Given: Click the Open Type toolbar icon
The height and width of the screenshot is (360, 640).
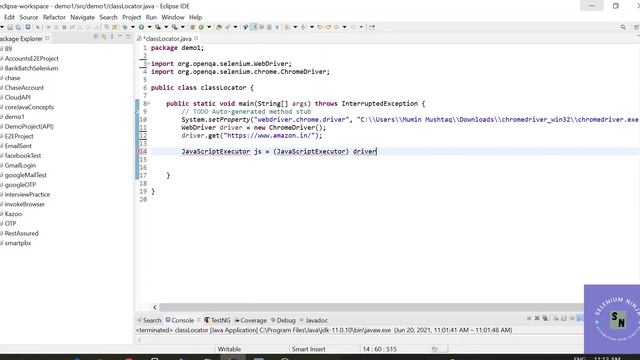Looking at the screenshot, I should [219, 27].
